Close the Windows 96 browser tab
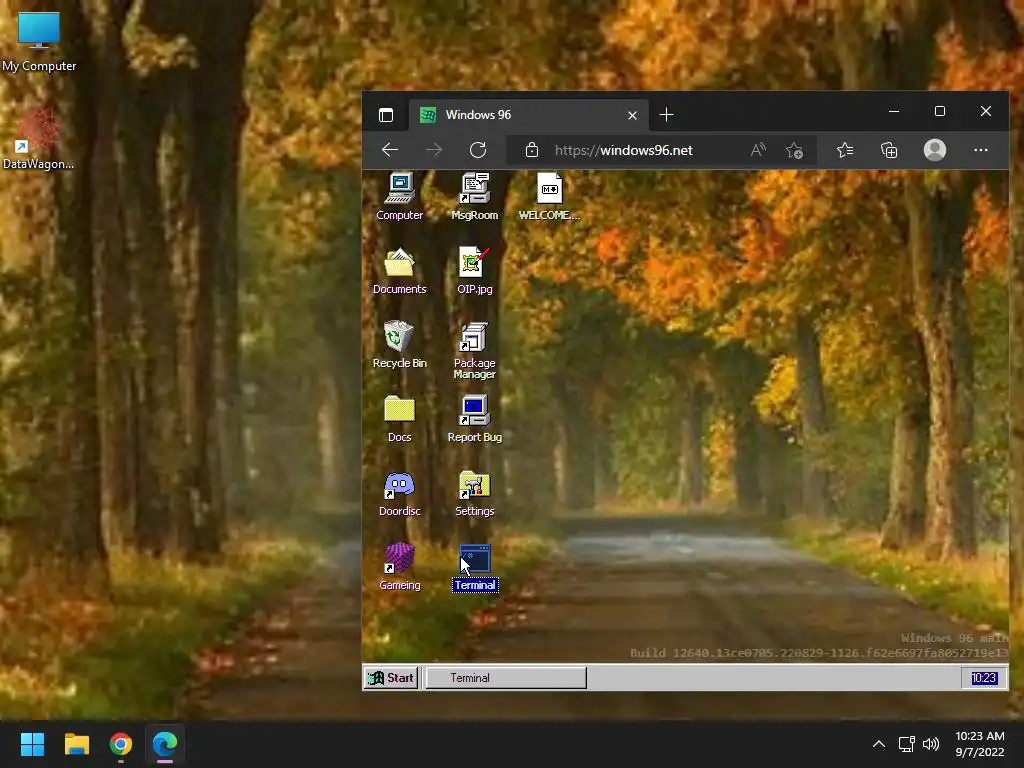The image size is (1024, 768). [x=632, y=116]
